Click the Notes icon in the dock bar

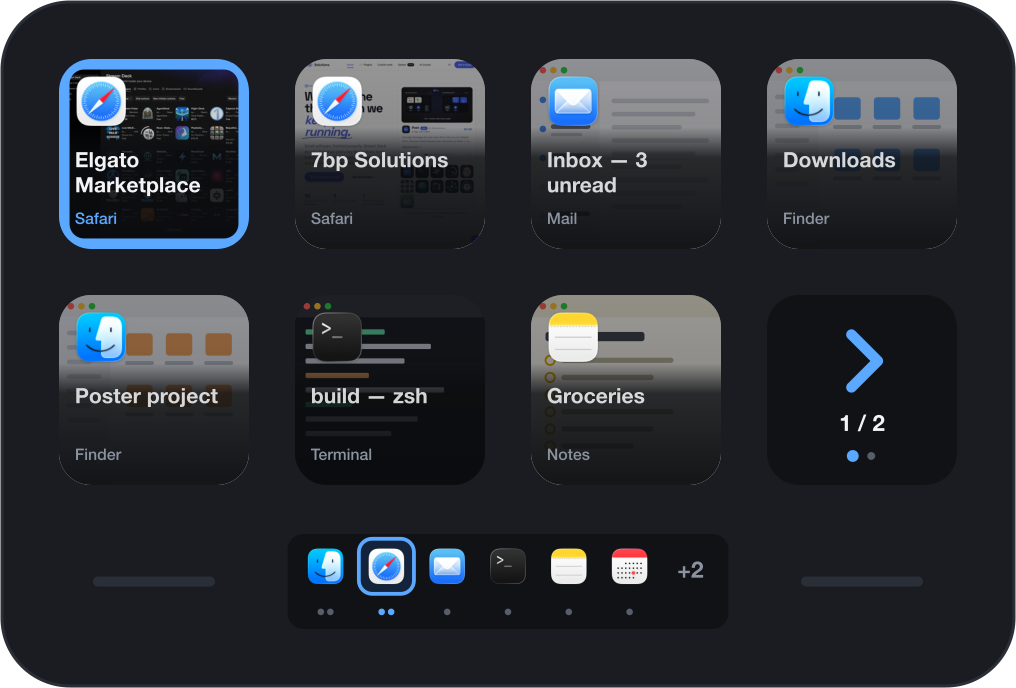click(x=569, y=566)
